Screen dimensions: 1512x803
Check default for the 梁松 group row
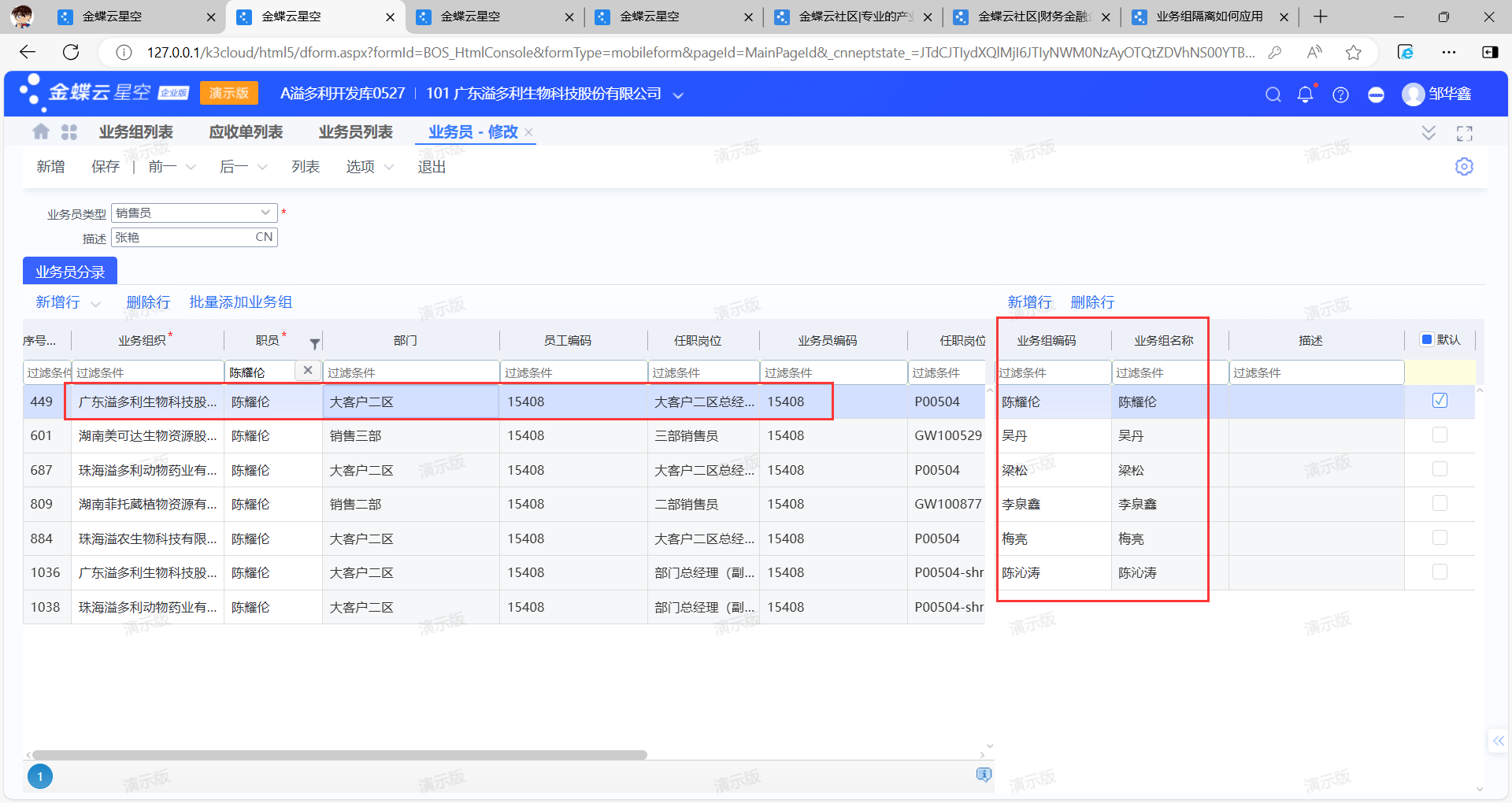click(1440, 469)
